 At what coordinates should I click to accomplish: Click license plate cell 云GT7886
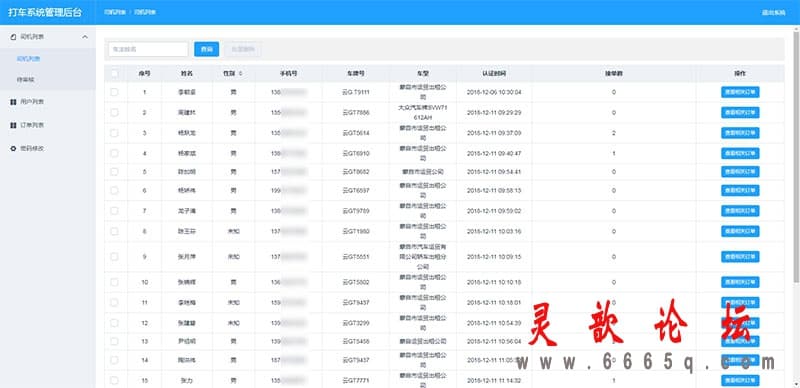click(x=356, y=112)
